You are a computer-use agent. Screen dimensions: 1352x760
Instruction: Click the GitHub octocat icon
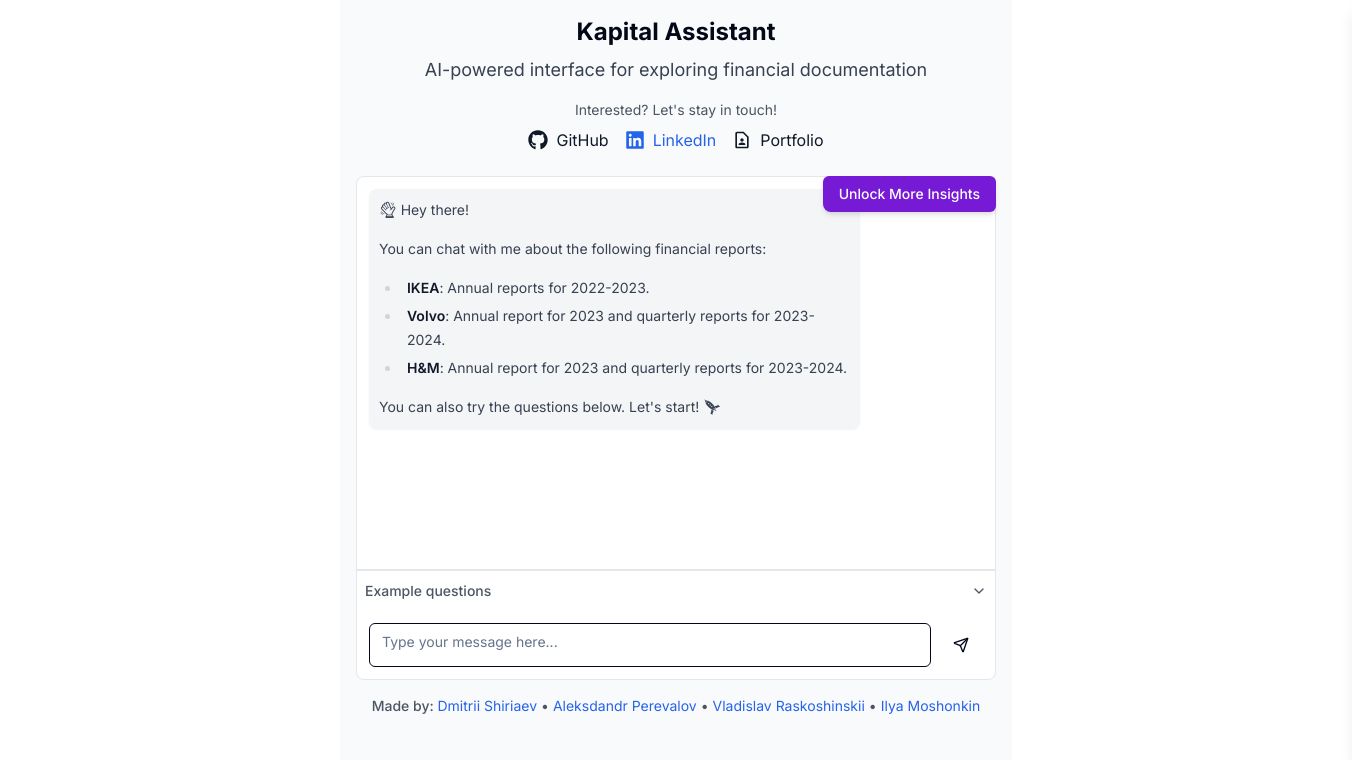[x=538, y=140]
